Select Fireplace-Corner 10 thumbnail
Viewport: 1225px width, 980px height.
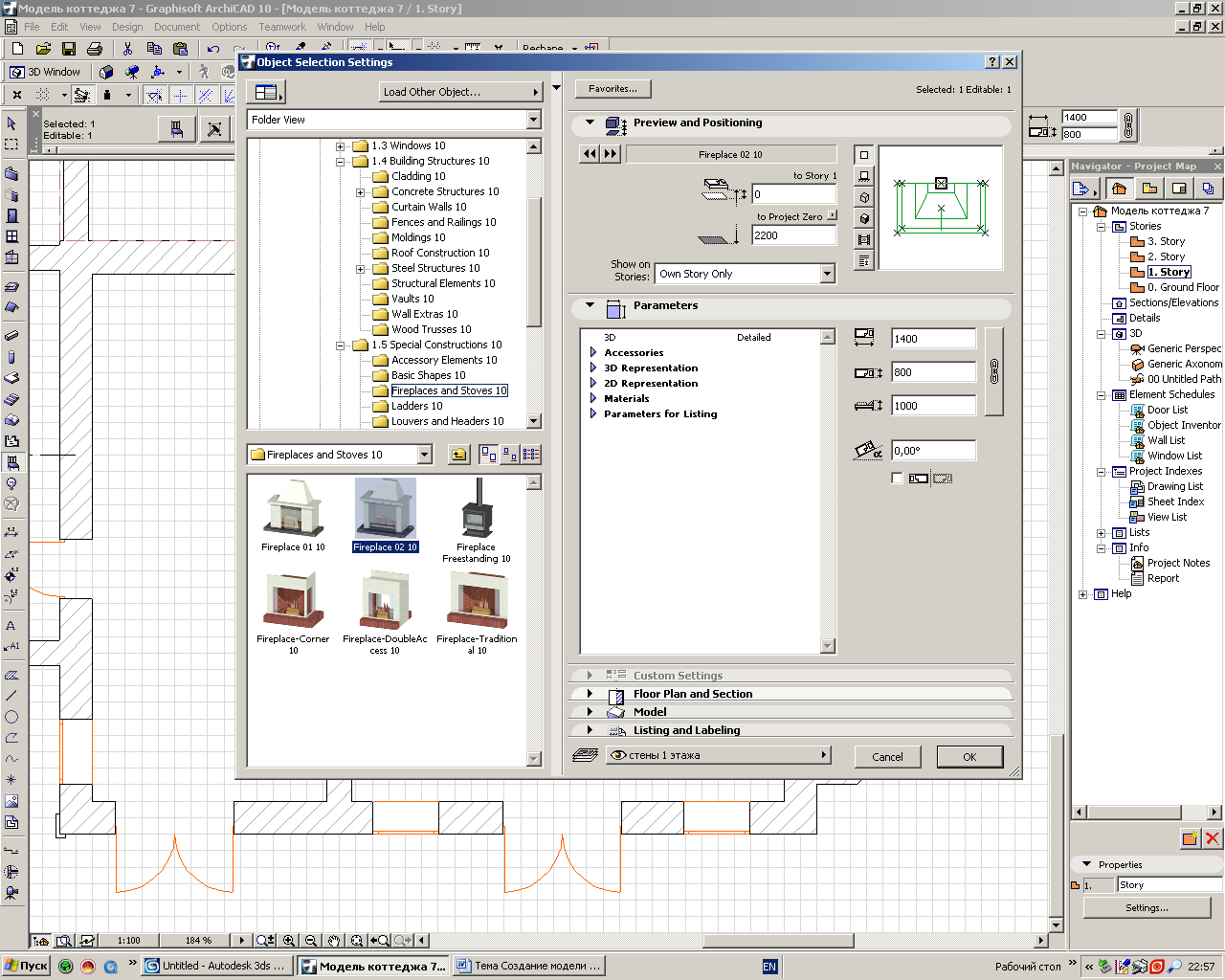(x=293, y=612)
